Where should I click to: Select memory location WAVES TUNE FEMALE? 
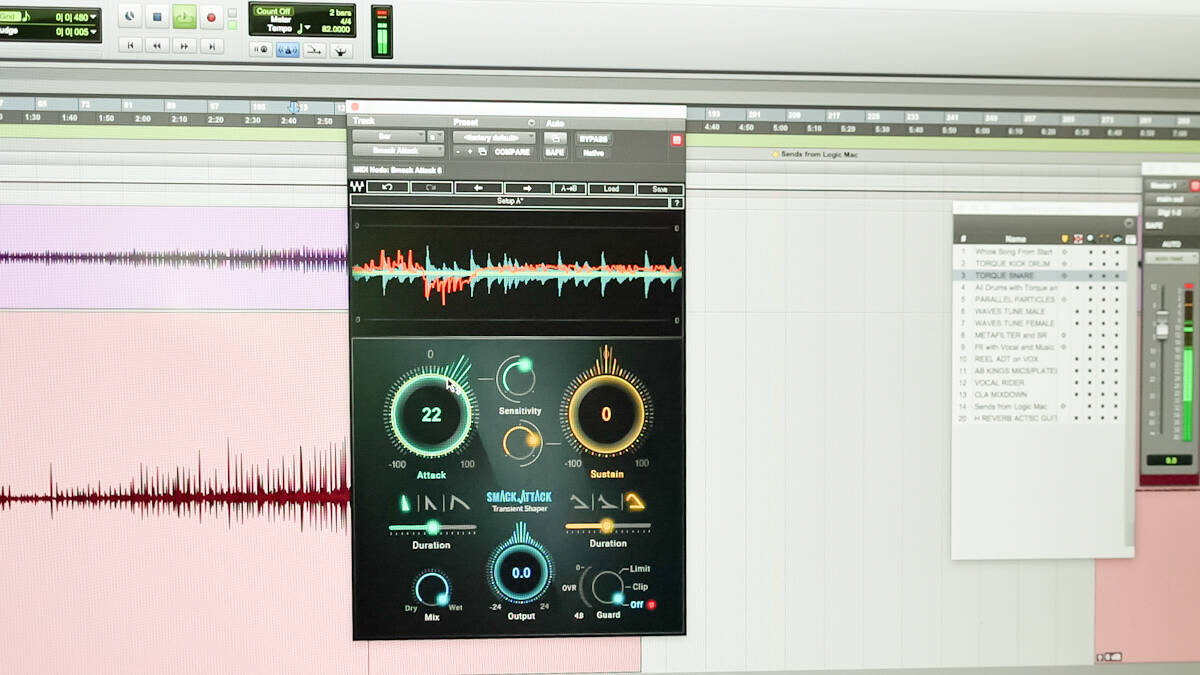1014,323
